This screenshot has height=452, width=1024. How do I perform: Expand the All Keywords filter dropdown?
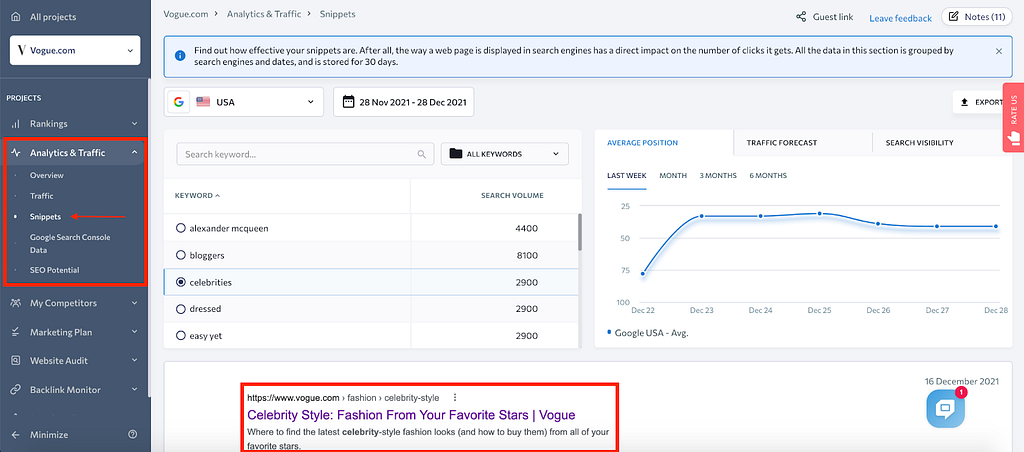[x=505, y=154]
